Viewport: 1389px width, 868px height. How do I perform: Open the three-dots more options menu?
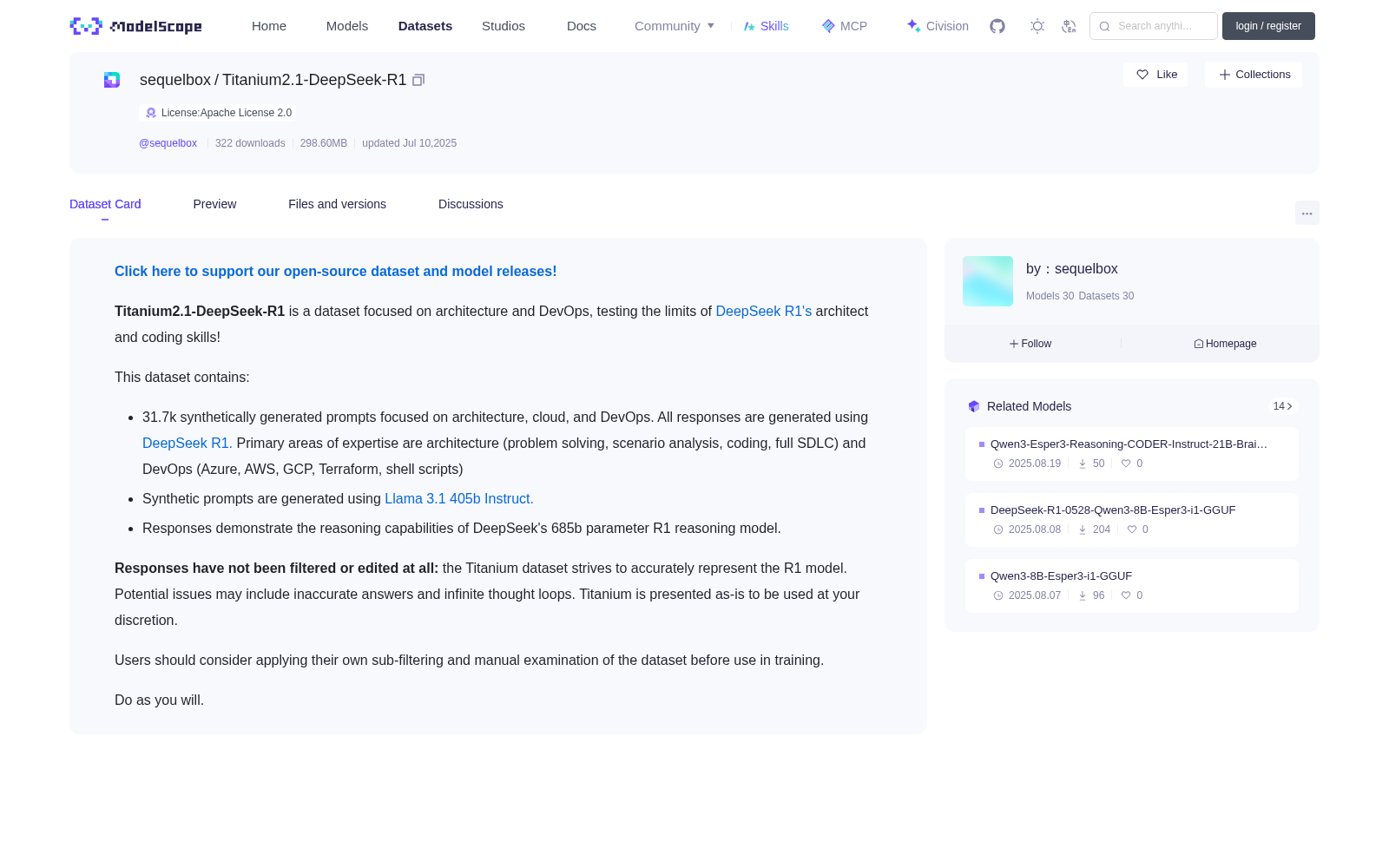coord(1307,214)
